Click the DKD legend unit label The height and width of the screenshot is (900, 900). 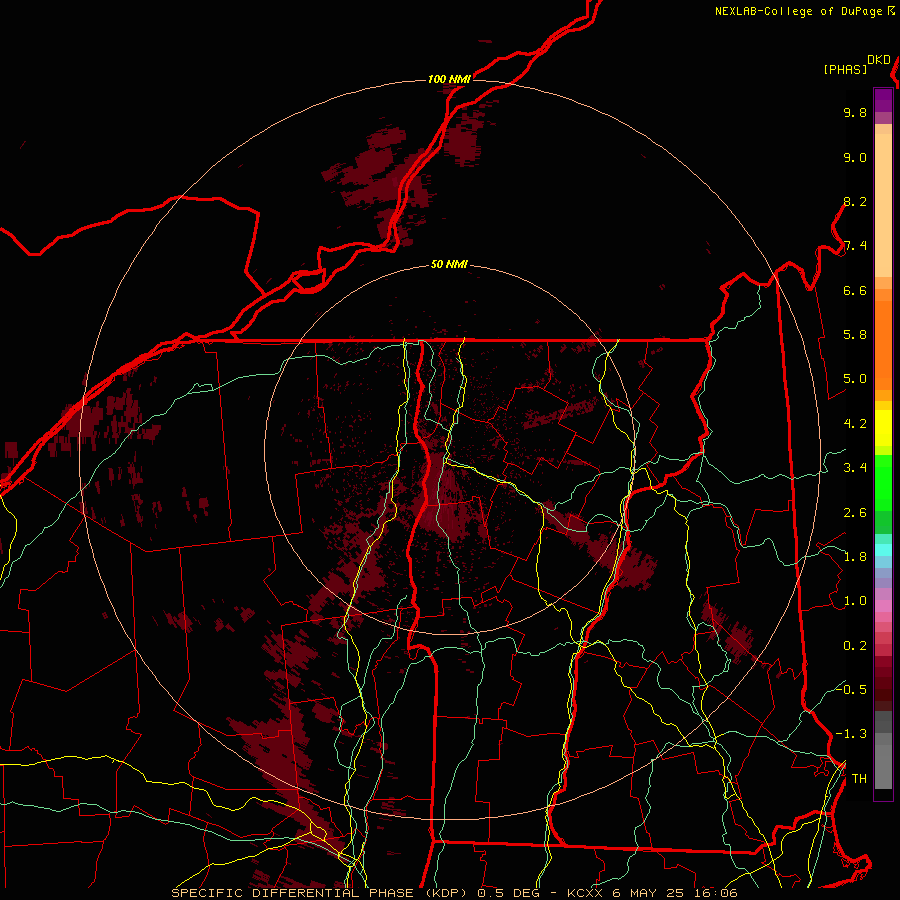tap(879, 60)
